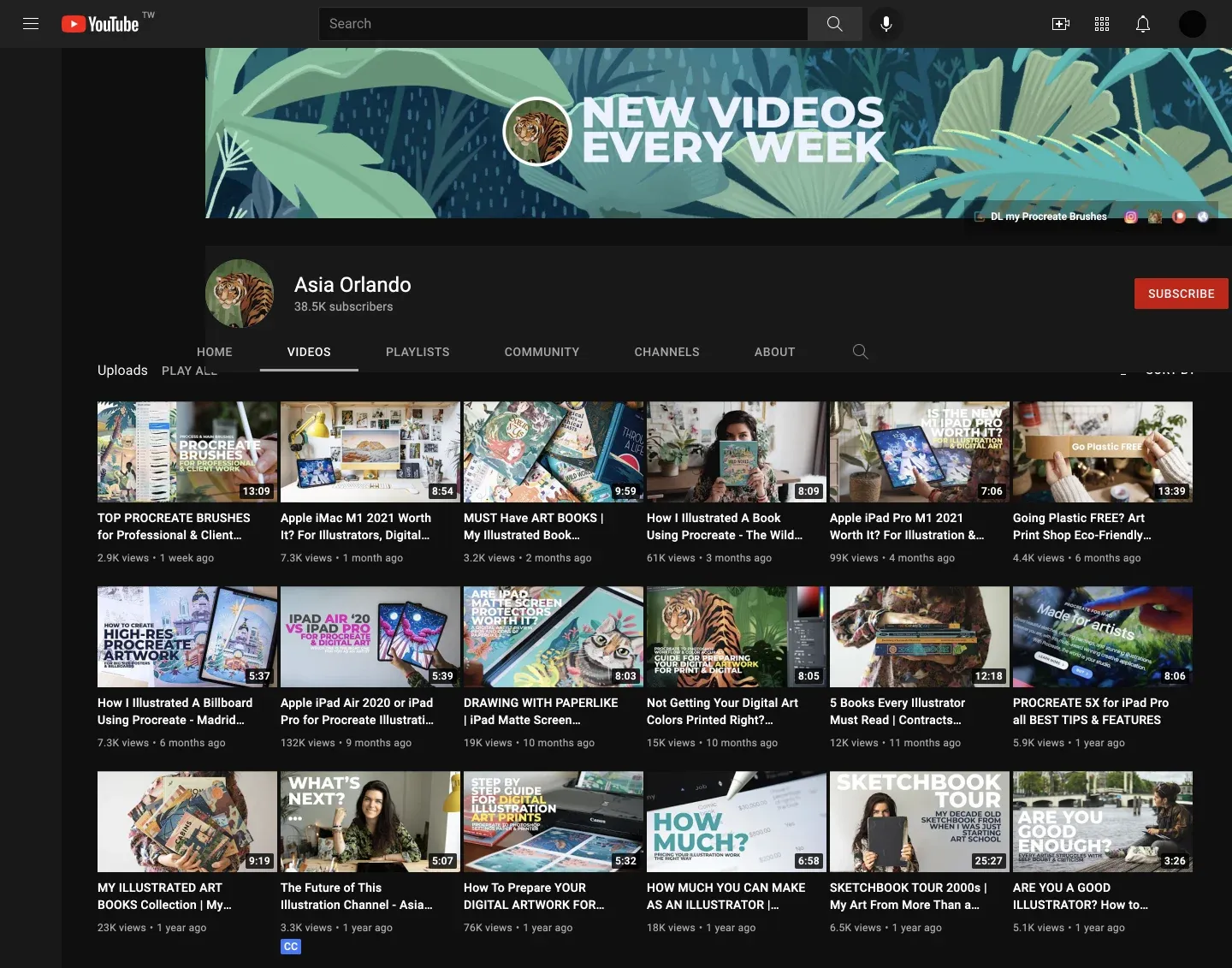This screenshot has height=968, width=1232.
Task: Start voice search with the microphone
Action: point(886,24)
